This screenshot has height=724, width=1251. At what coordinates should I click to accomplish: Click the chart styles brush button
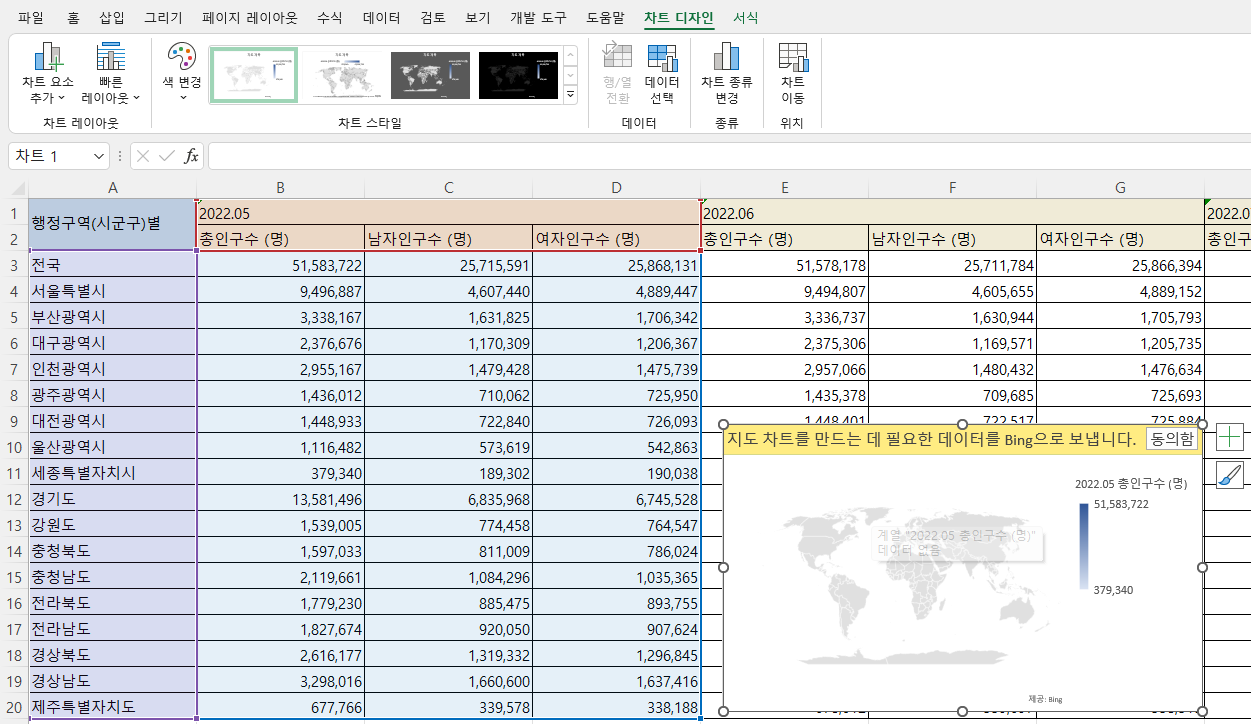(1230, 476)
